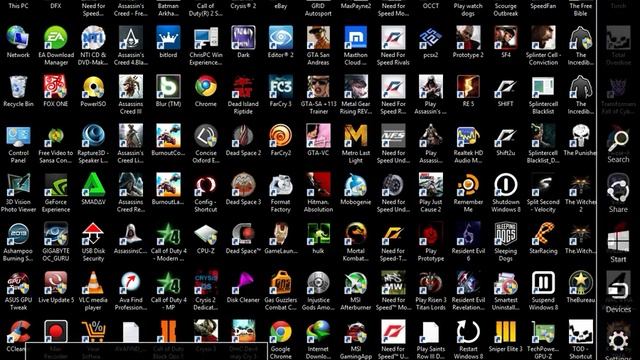Launch Metro Last Light shortcut

pos(356,136)
